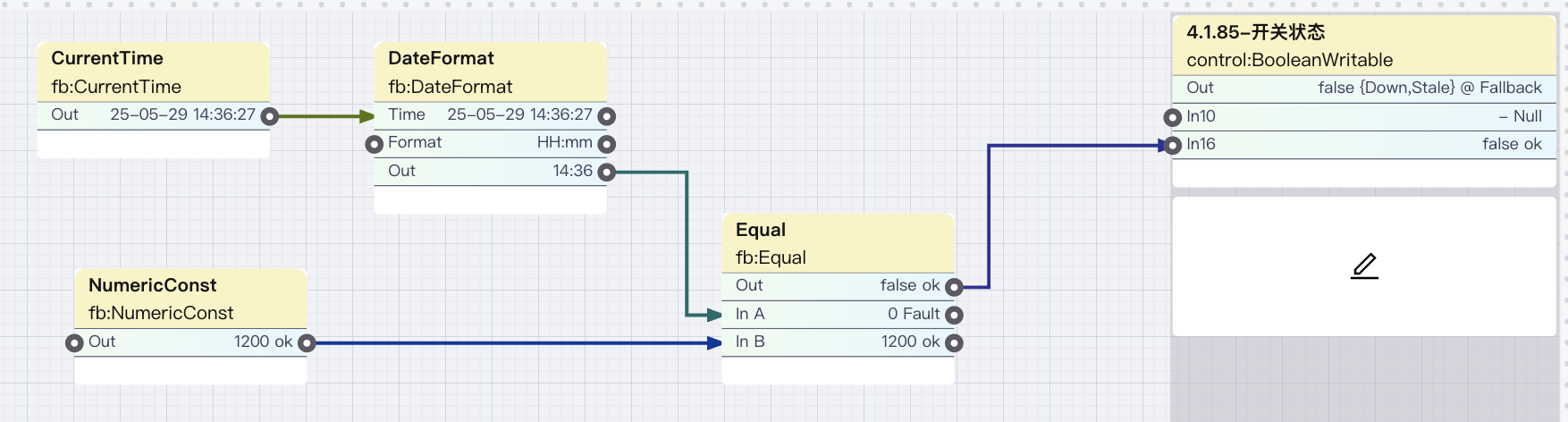Select the NumericConst block title
Image resolution: width=1568 pixels, height=422 pixels.
(153, 285)
